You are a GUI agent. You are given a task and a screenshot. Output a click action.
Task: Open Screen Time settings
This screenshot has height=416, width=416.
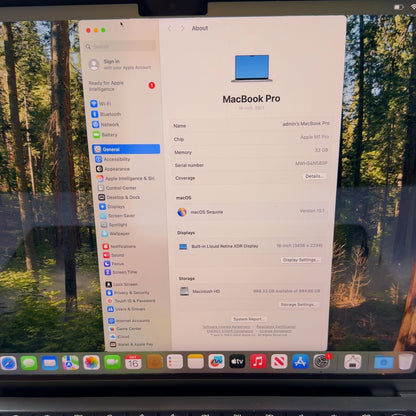click(121, 272)
